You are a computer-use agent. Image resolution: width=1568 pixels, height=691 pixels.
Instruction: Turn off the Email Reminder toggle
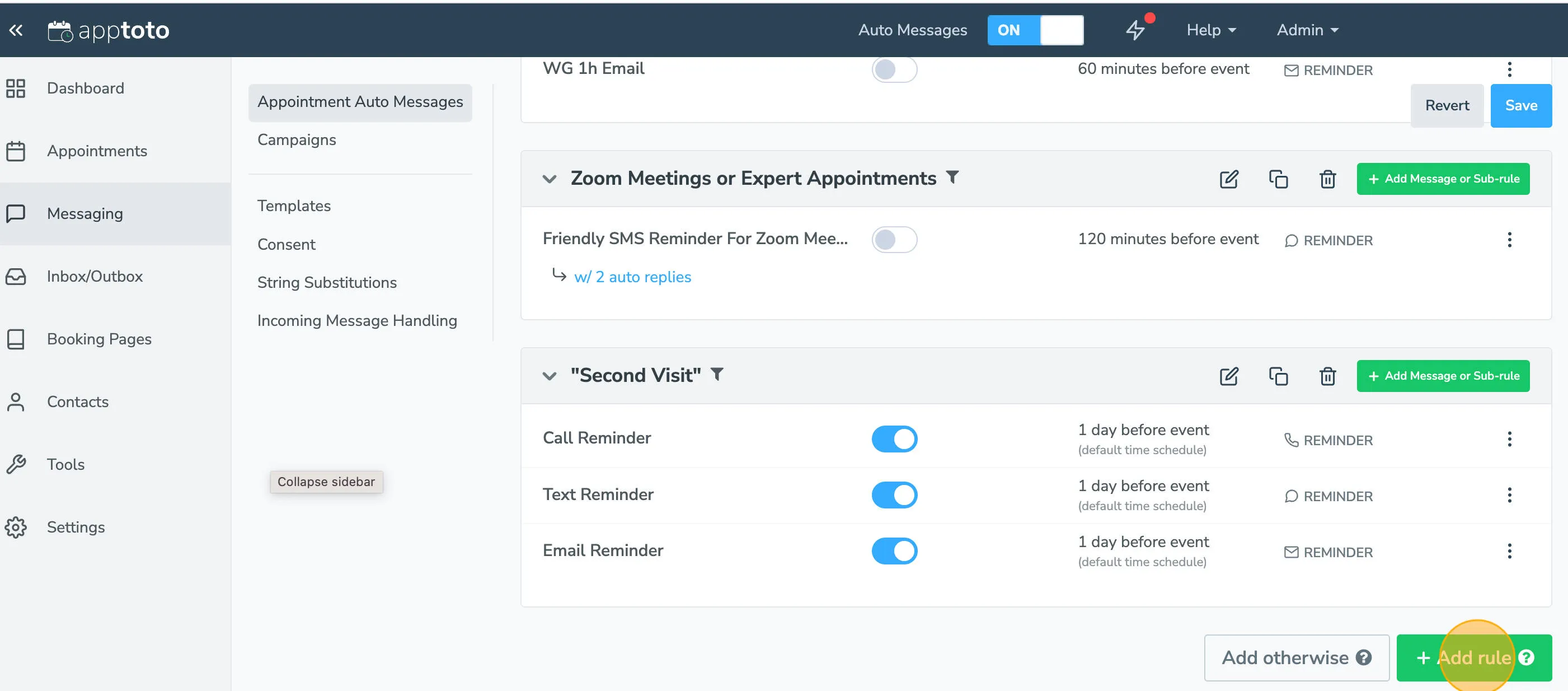[x=894, y=550]
